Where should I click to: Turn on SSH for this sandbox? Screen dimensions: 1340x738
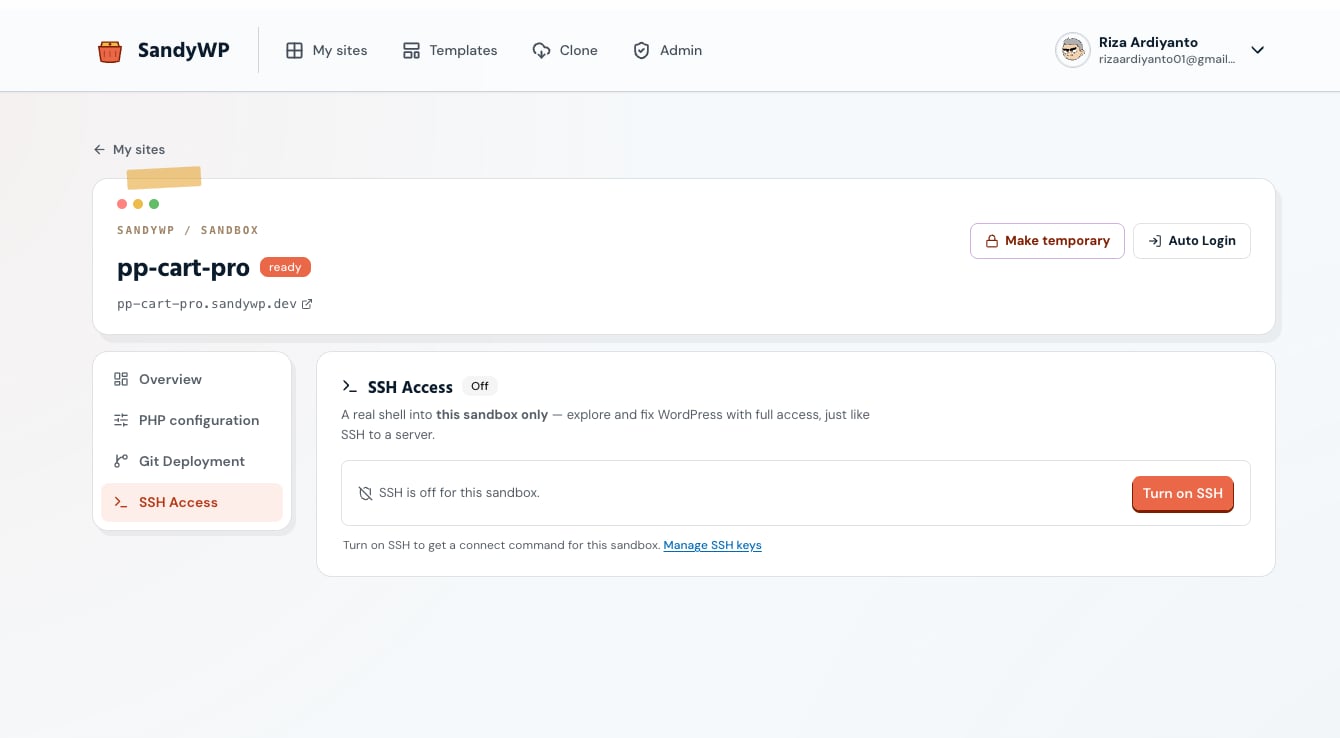1183,493
